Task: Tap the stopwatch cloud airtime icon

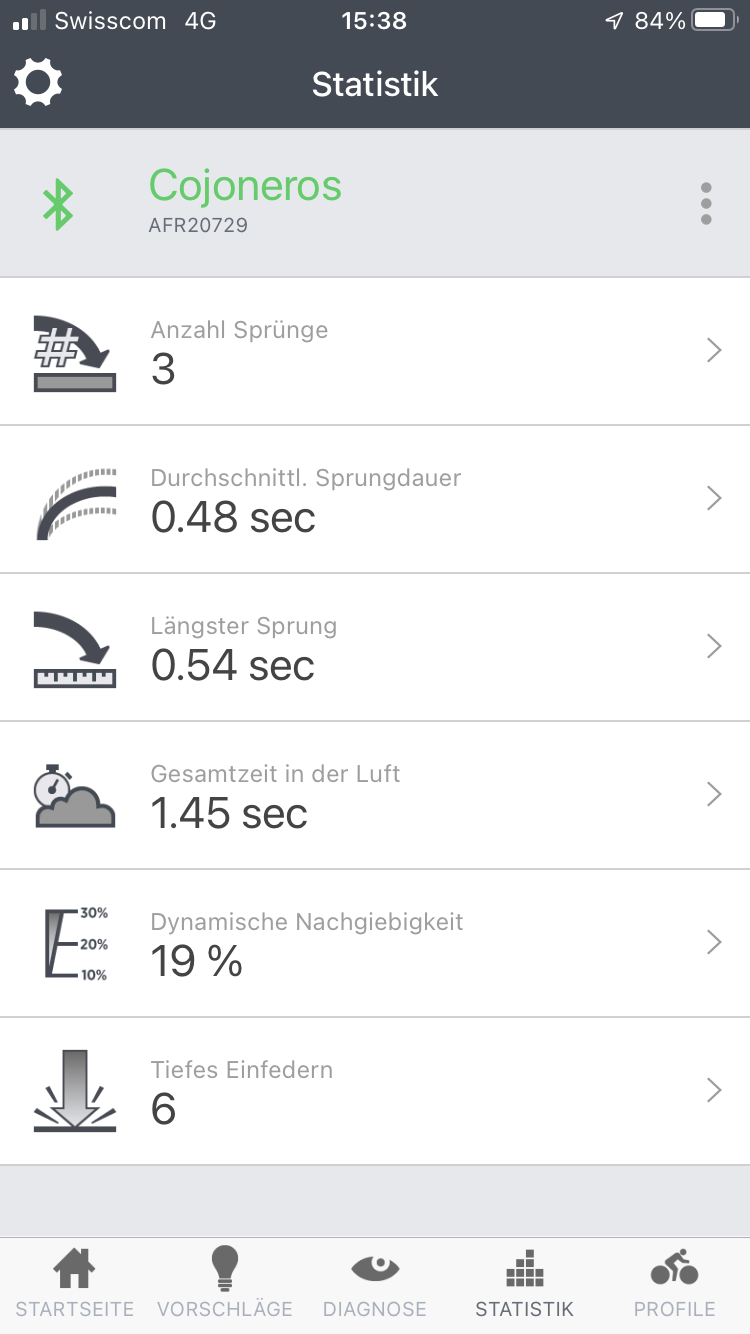Action: [x=74, y=796]
